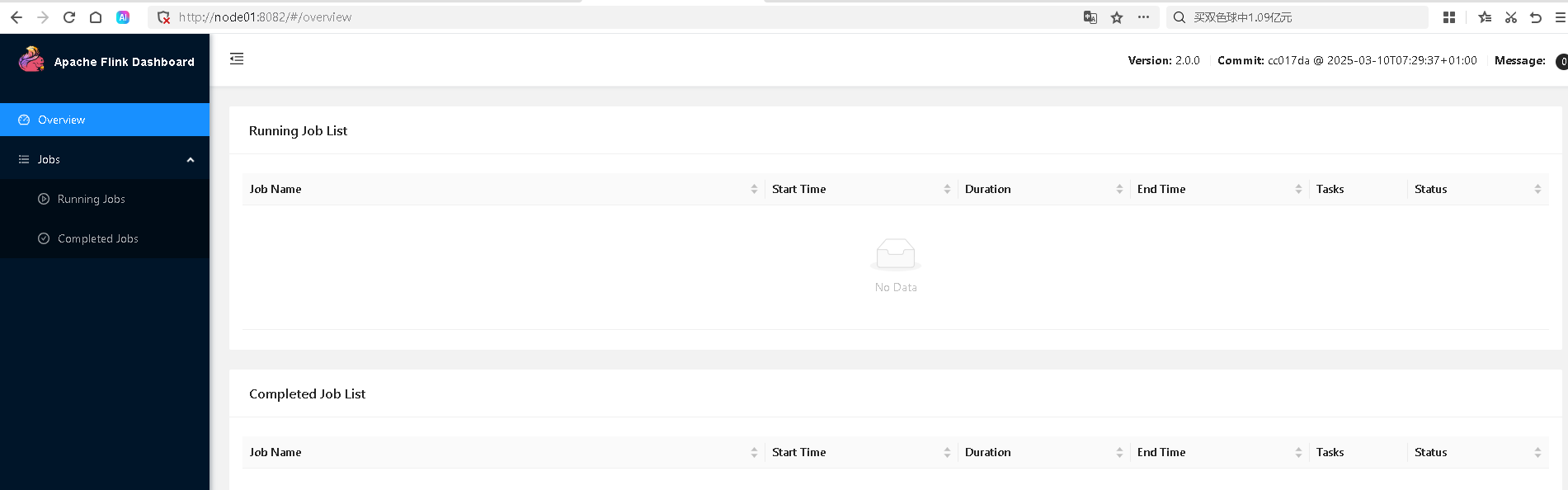Reload the page with the refresh icon
The width and height of the screenshot is (1568, 490).
[69, 16]
